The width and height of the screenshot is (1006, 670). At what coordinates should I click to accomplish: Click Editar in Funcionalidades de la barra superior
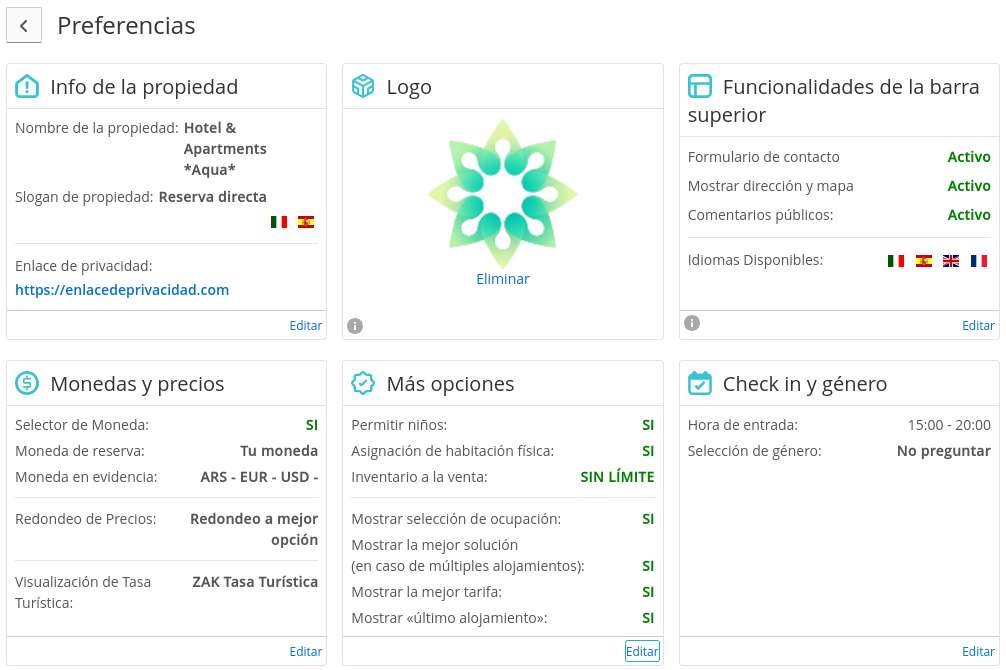(978, 325)
